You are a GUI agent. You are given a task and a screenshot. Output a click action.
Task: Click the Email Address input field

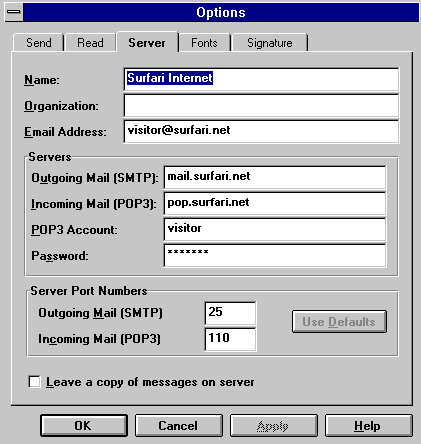261,132
